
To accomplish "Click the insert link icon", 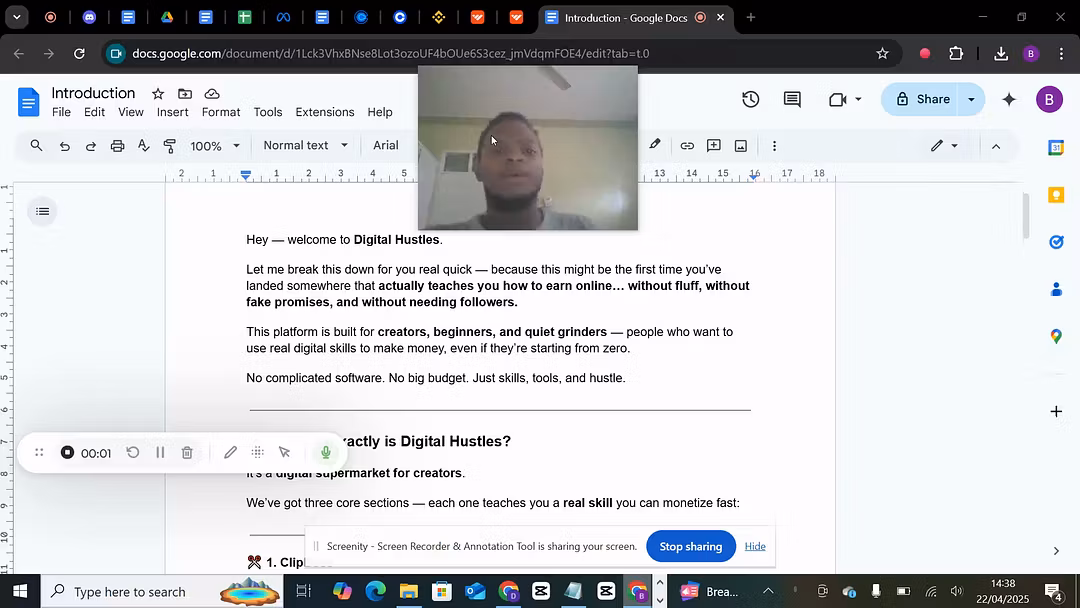I will (x=687, y=146).
